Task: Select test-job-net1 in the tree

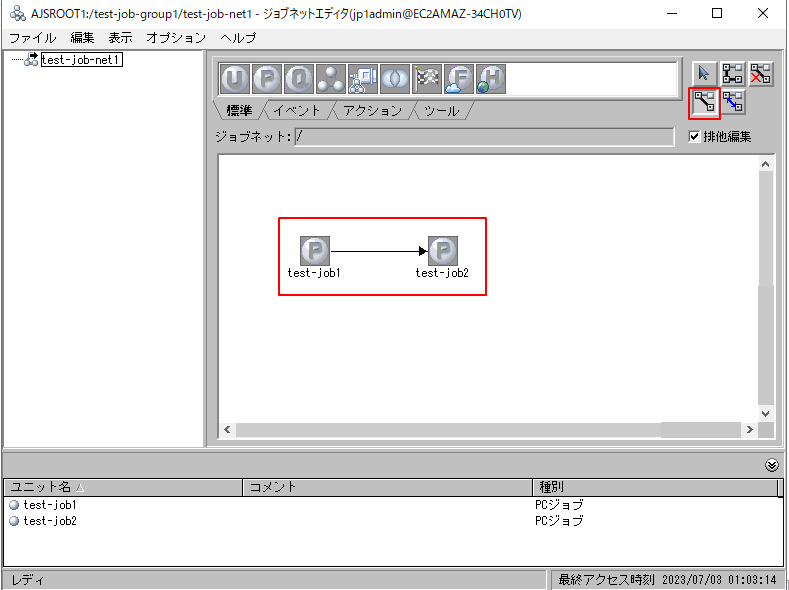Action: (x=82, y=60)
